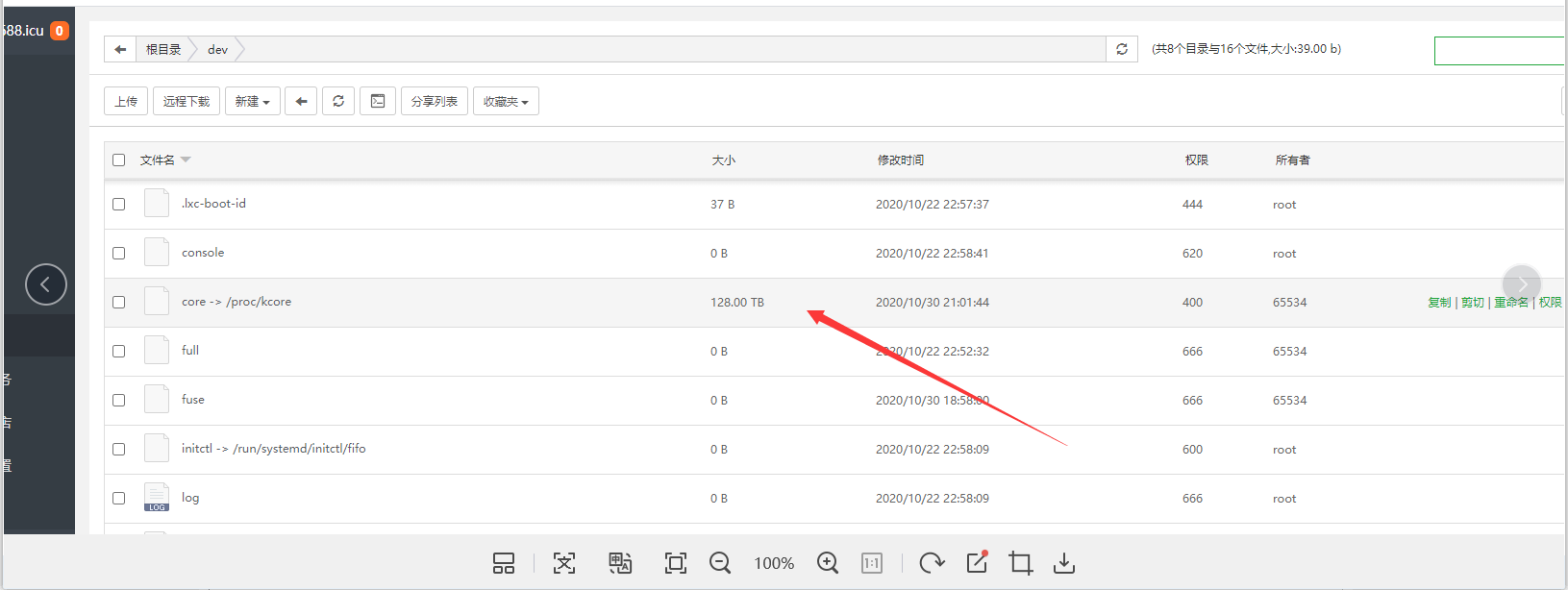Download the image with the save icon

click(x=1064, y=563)
